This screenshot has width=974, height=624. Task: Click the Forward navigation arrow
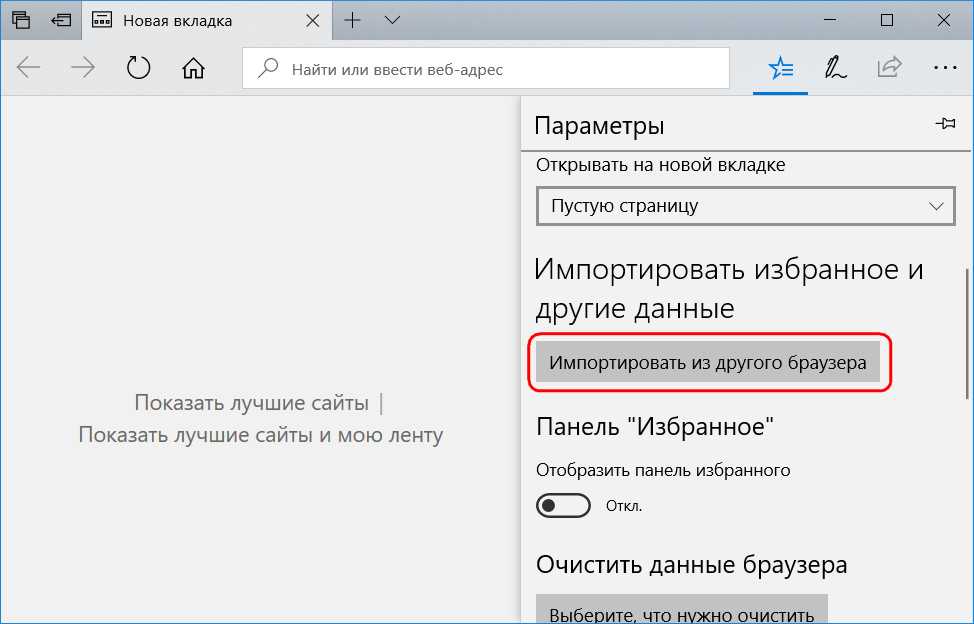coord(84,69)
